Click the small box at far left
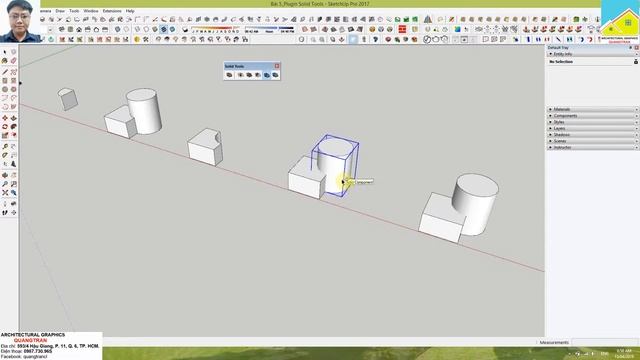The height and width of the screenshot is (360, 640). click(68, 99)
